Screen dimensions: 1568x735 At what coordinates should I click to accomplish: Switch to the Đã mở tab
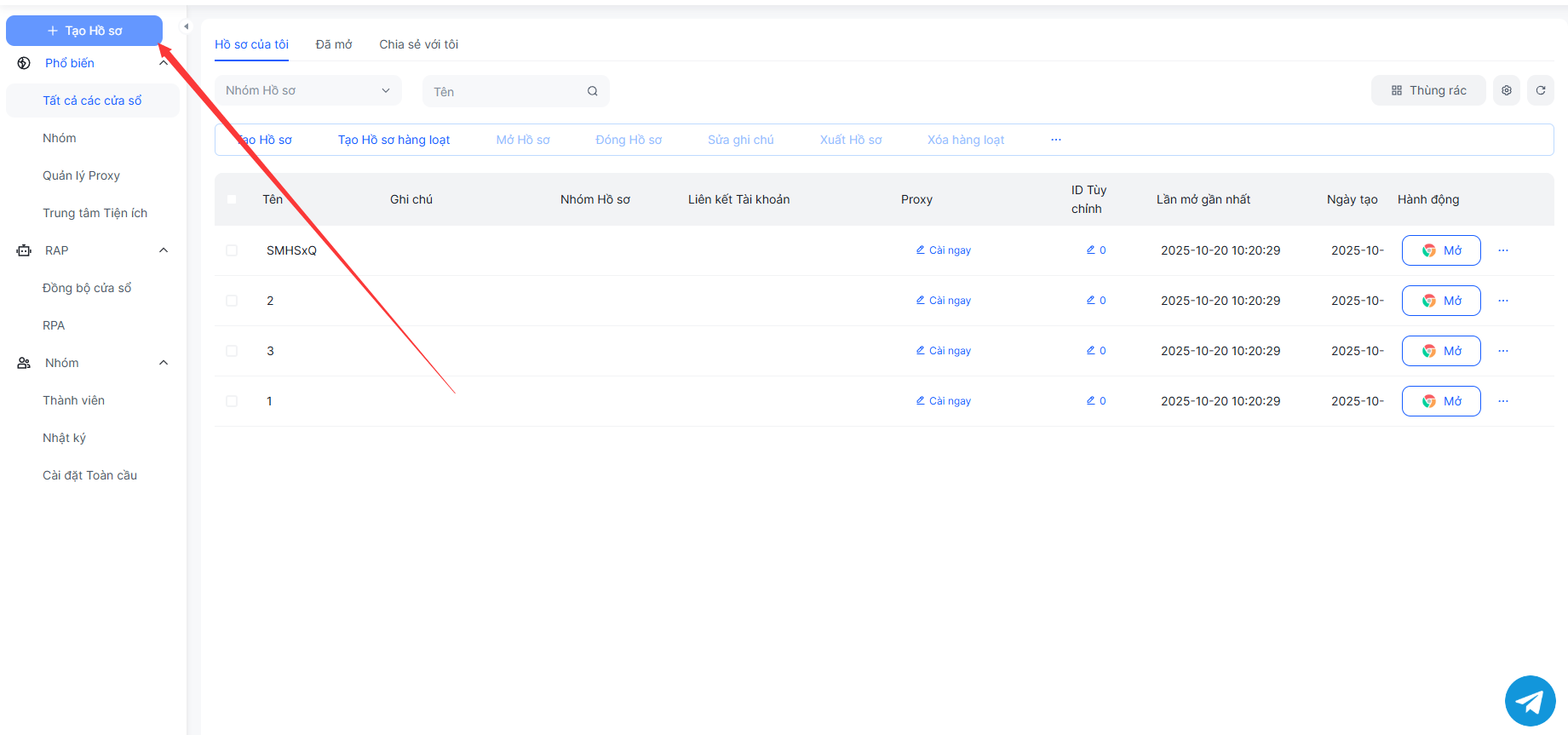click(x=333, y=44)
